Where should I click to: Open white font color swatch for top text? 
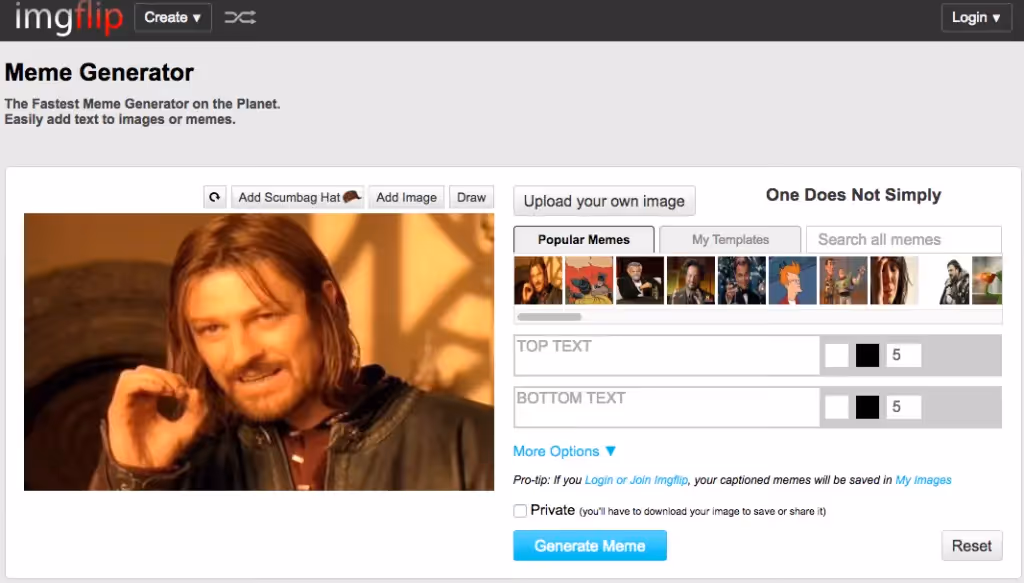tap(837, 355)
